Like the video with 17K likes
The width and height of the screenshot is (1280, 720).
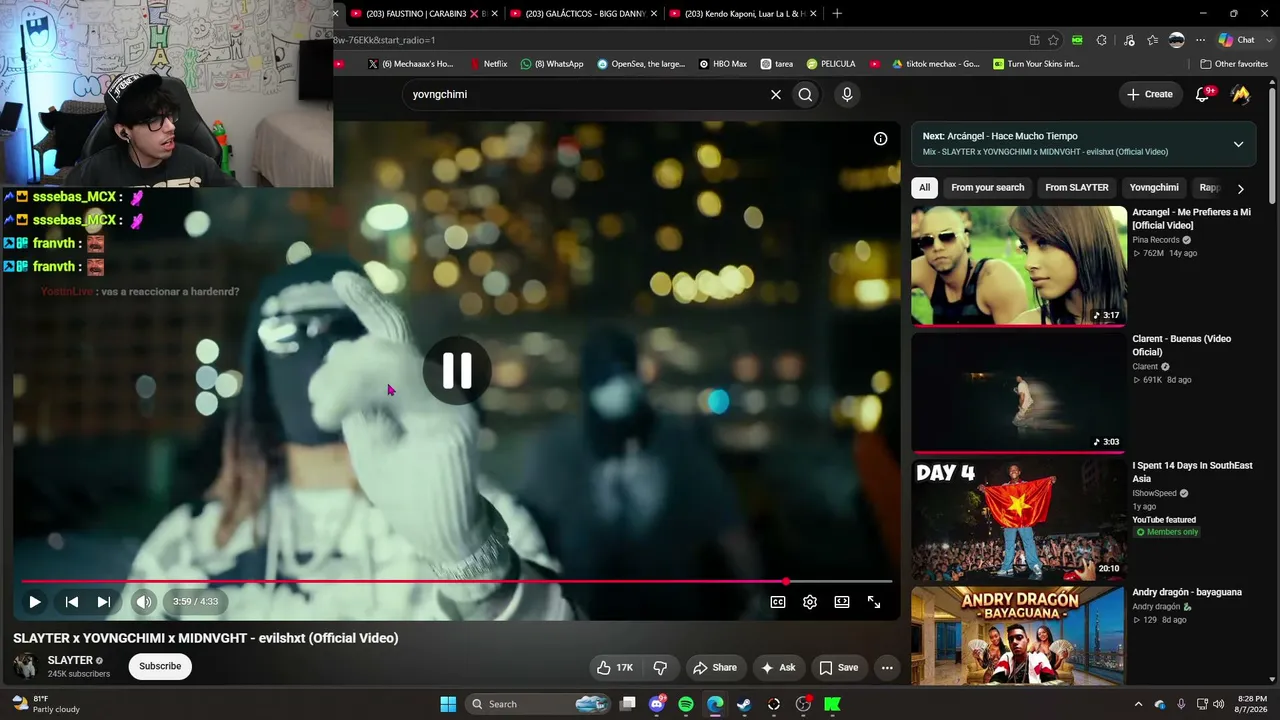615,668
